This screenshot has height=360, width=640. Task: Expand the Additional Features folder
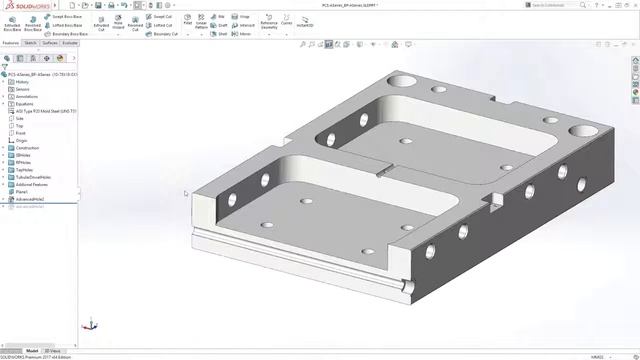tap(3, 184)
